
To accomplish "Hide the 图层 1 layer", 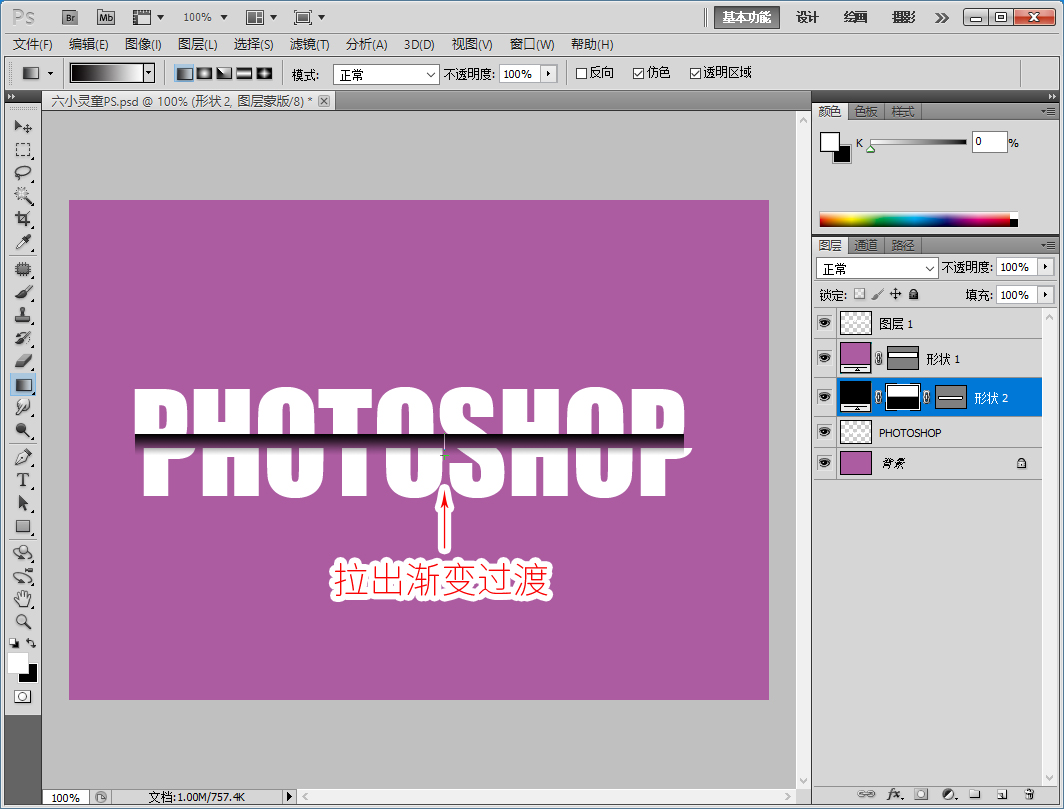I will click(824, 323).
